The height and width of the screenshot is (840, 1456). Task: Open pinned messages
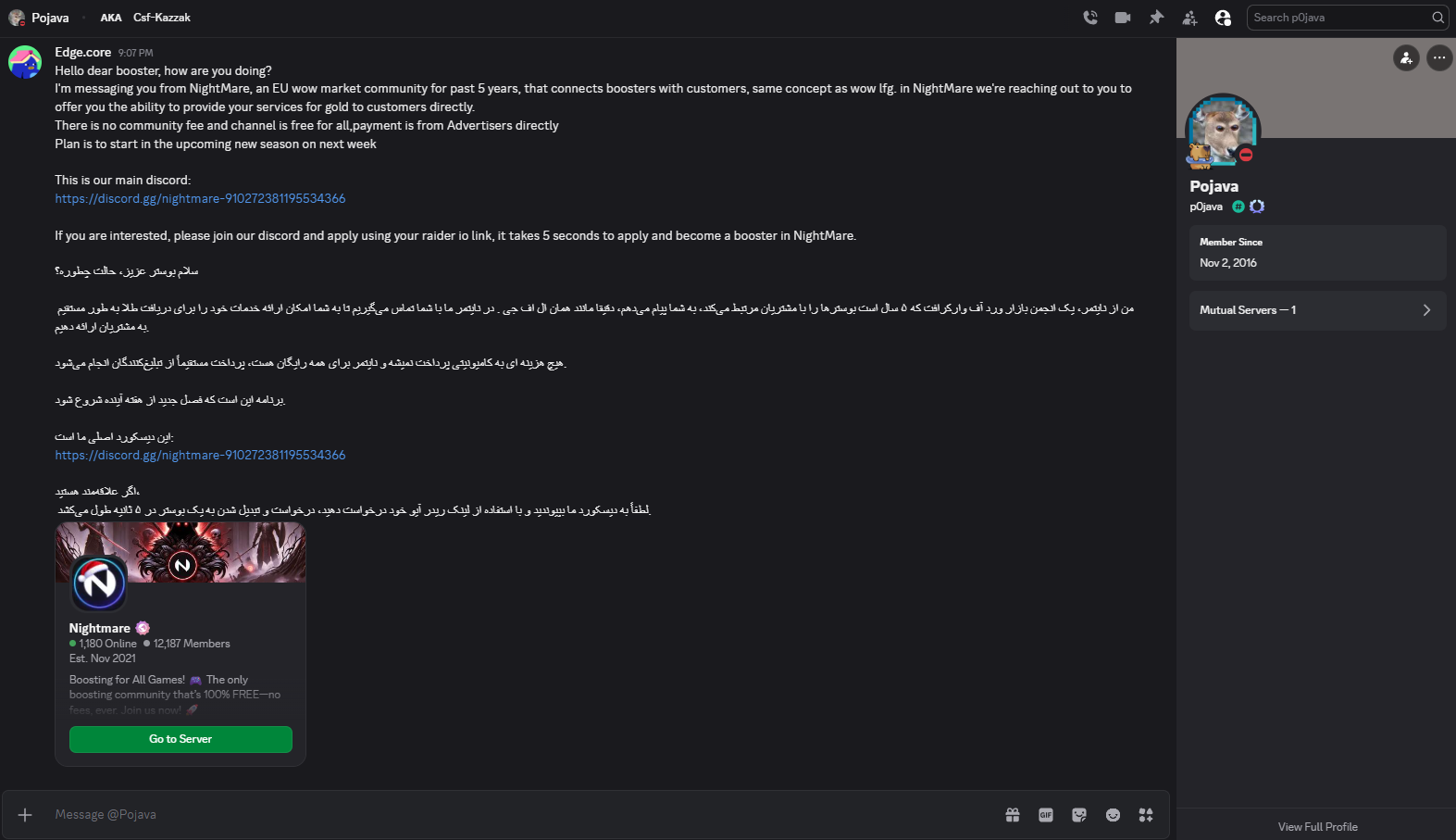coord(1156,18)
